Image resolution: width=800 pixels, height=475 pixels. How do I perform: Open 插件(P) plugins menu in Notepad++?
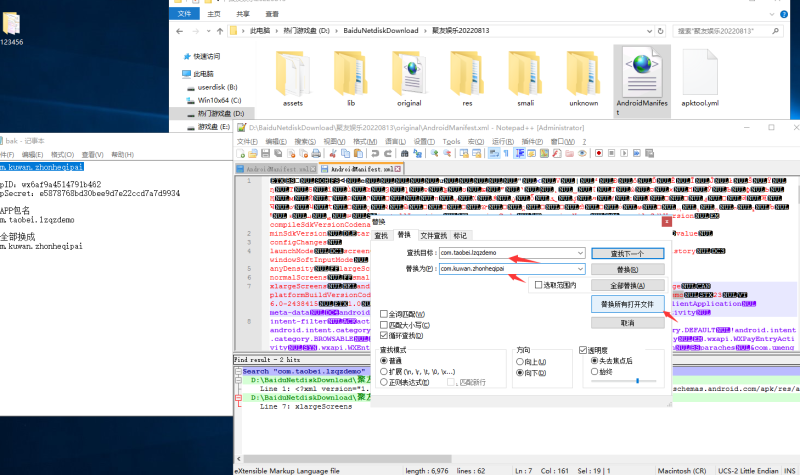pos(532,141)
